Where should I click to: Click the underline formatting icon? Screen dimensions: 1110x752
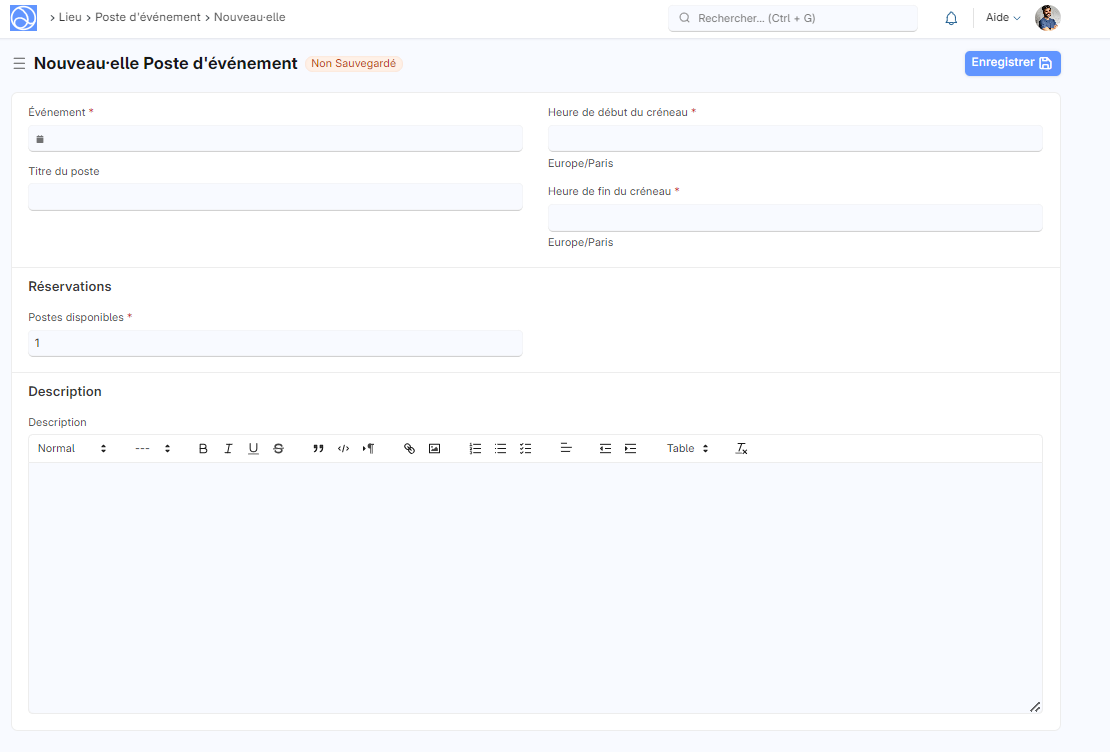253,449
